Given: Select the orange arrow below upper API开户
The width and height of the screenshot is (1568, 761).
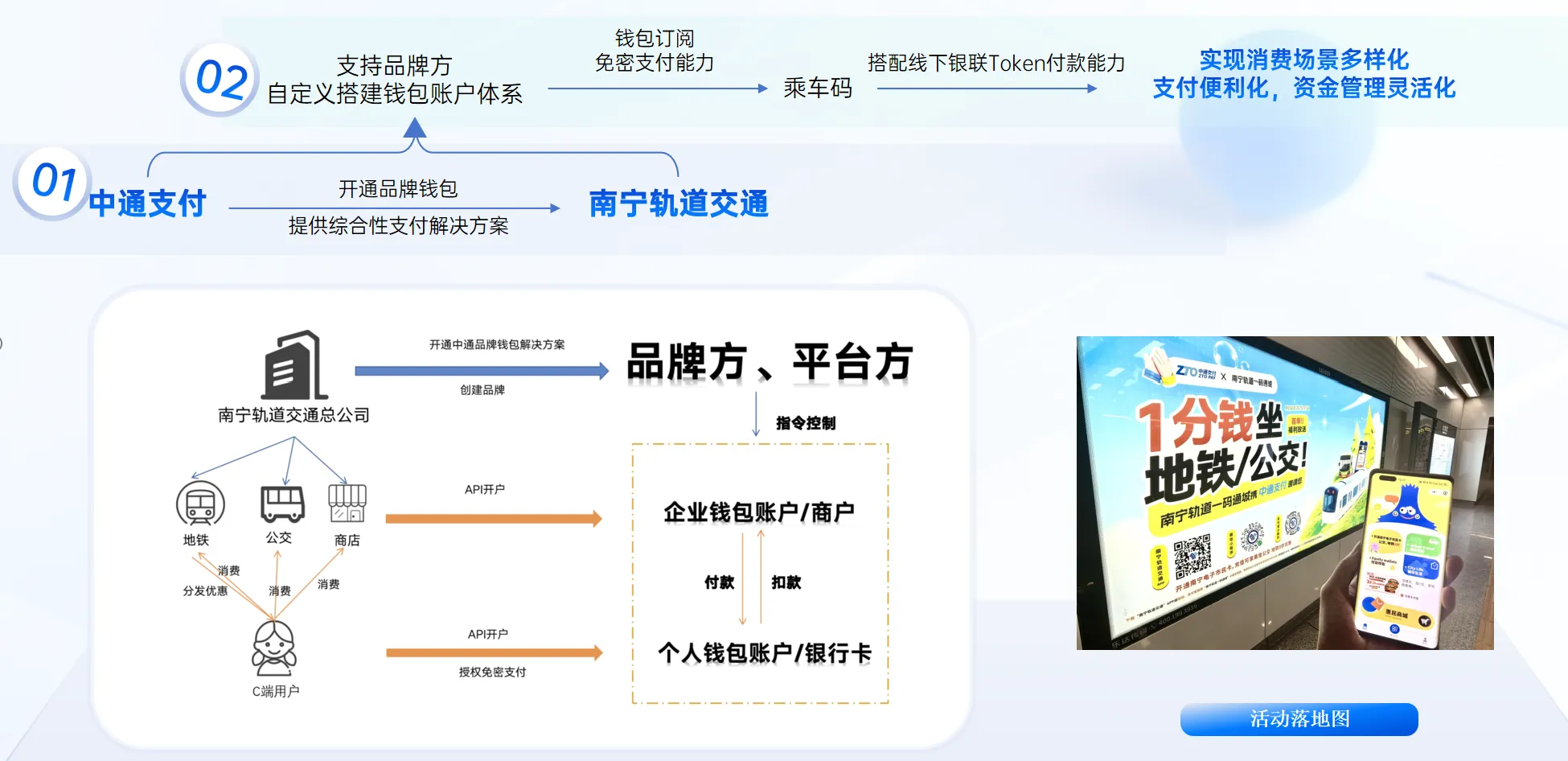Looking at the screenshot, I should point(493,519).
